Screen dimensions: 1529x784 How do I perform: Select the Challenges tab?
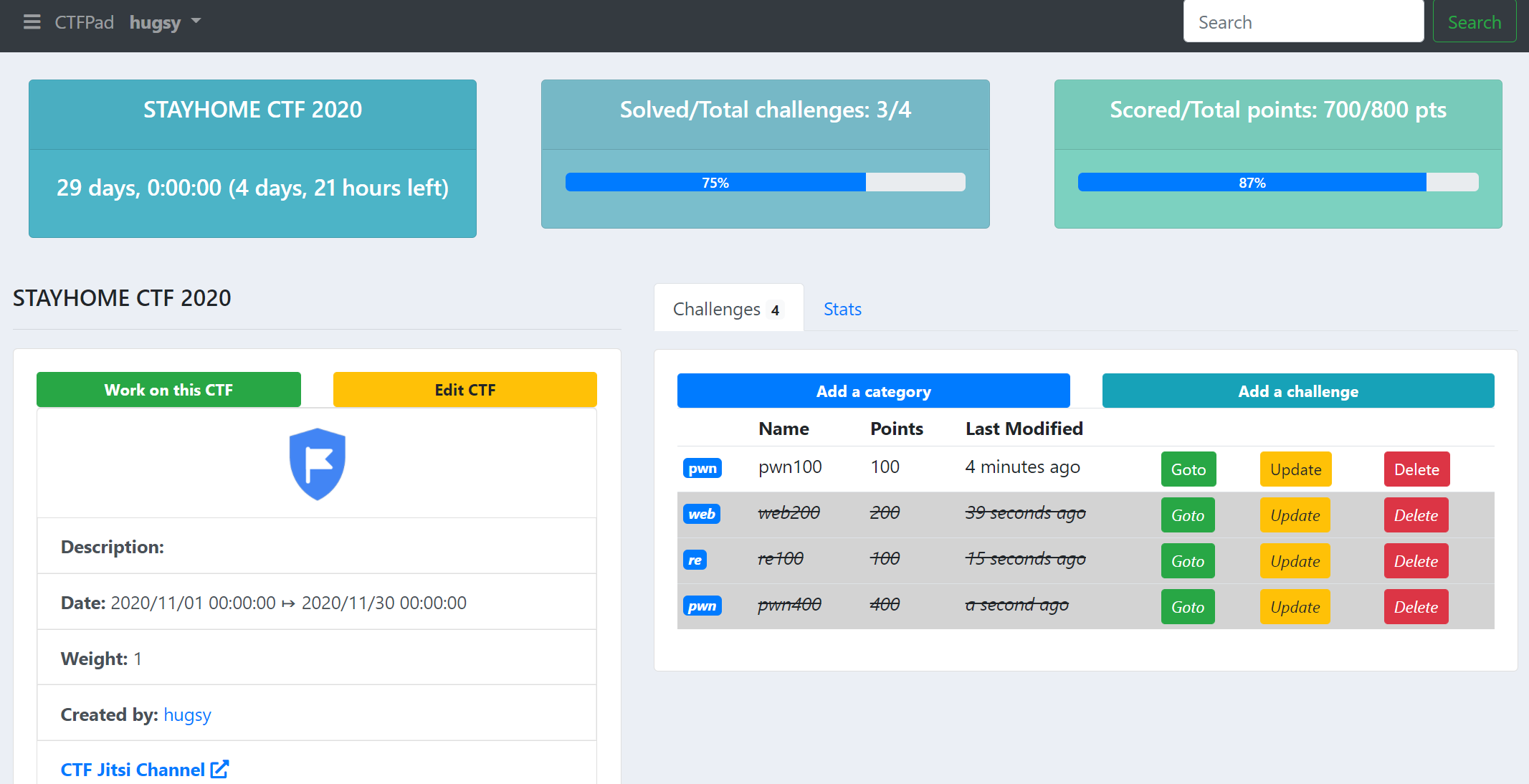pyautogui.click(x=717, y=309)
